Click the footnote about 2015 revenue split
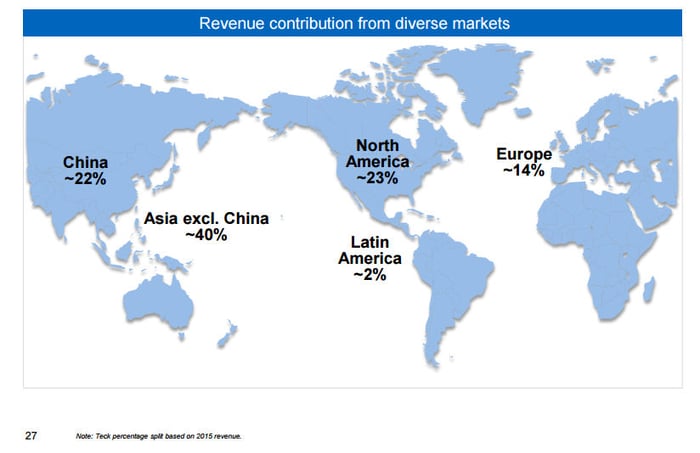The width and height of the screenshot is (700, 453). point(158,436)
